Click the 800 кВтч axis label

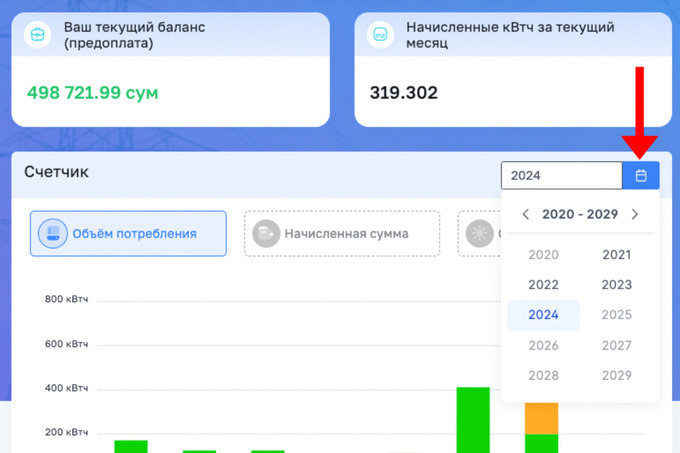coord(66,299)
